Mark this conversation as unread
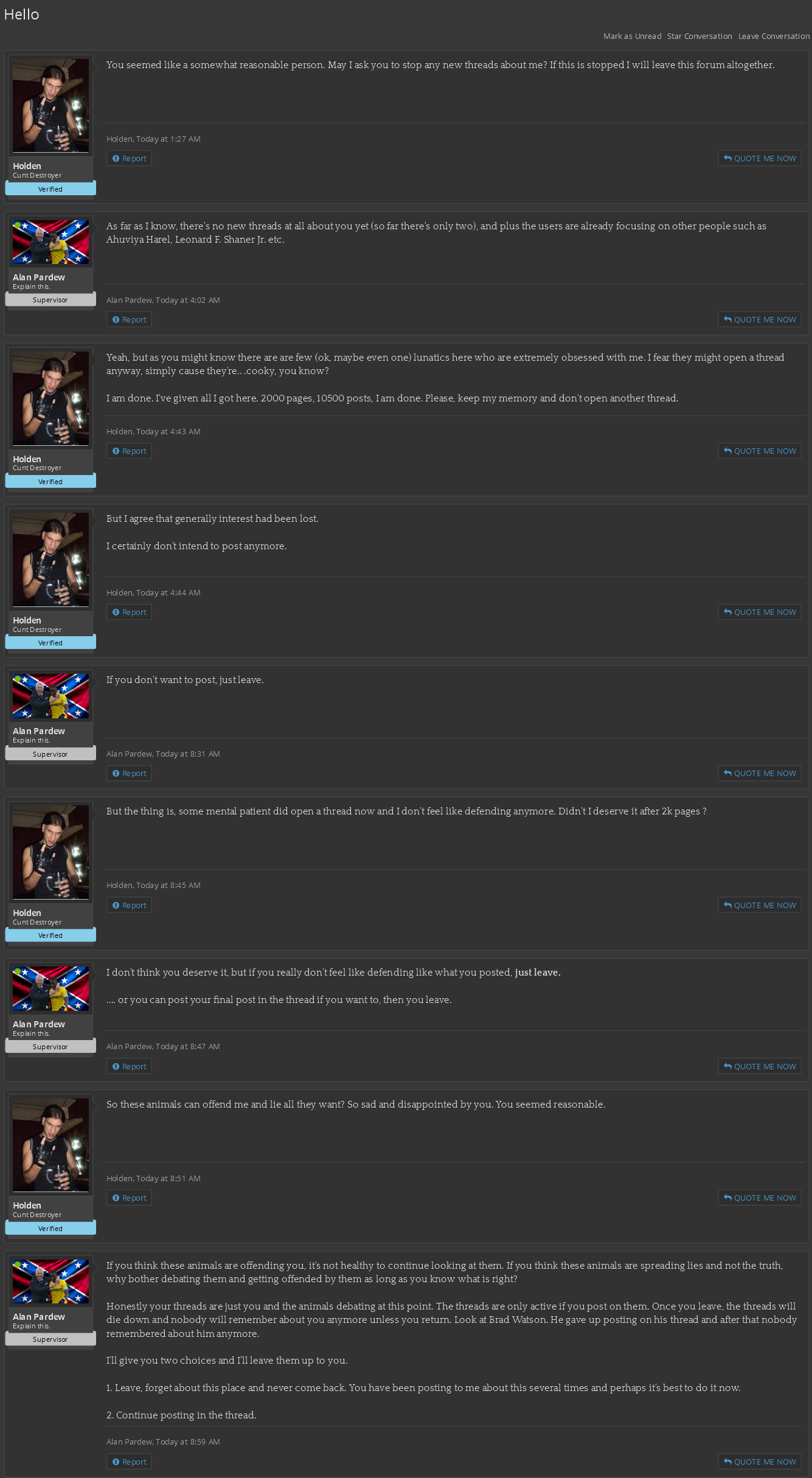 point(632,36)
